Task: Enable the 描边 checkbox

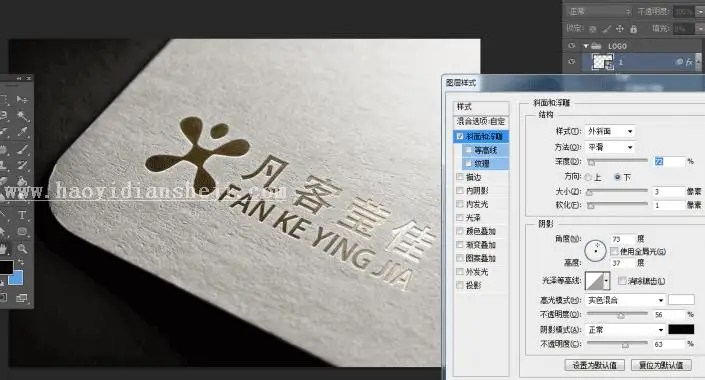Action: (x=460, y=177)
